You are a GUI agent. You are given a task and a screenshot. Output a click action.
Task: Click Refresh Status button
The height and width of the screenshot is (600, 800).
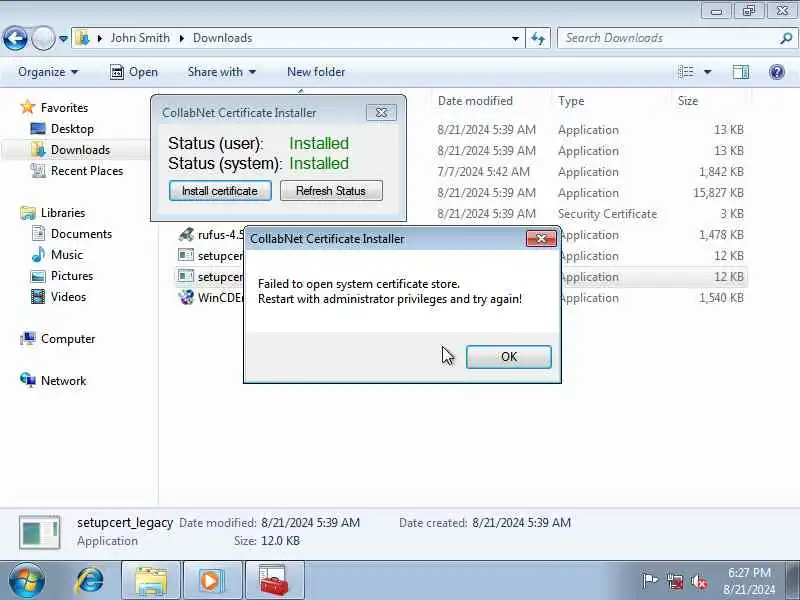click(331, 191)
